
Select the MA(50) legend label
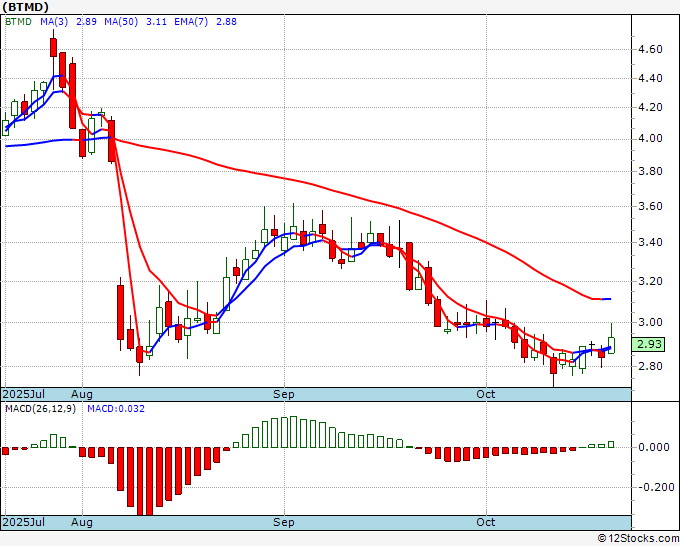(x=121, y=22)
